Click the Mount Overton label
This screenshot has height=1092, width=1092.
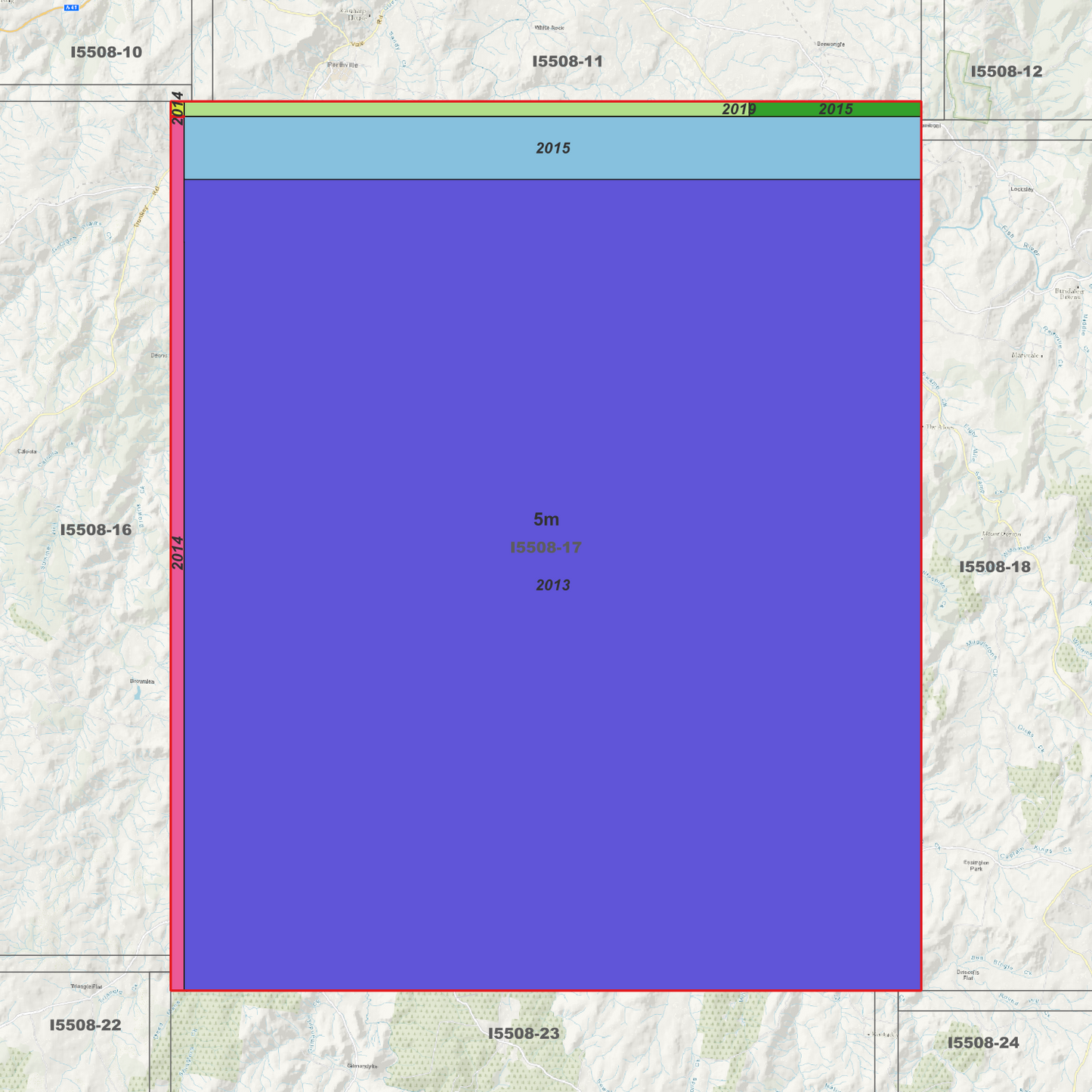(1001, 534)
